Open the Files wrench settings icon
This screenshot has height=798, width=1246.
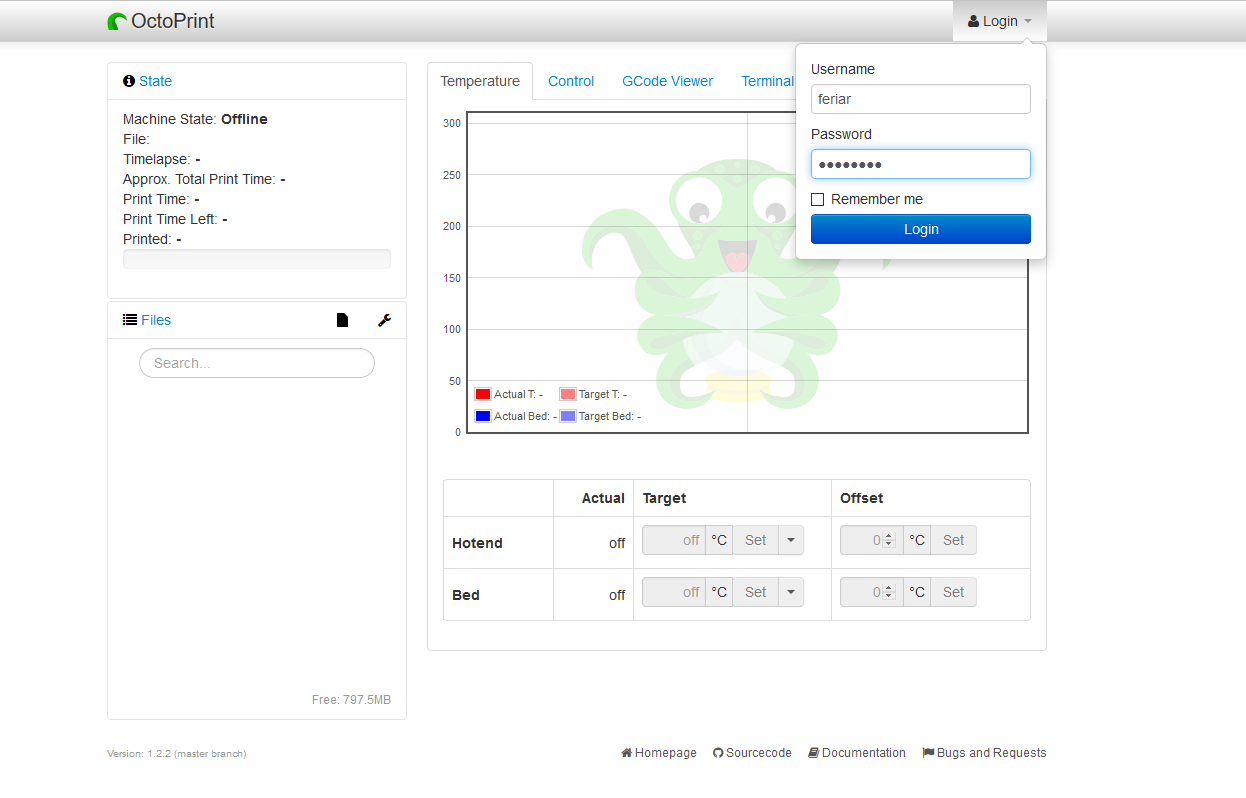pyautogui.click(x=384, y=320)
